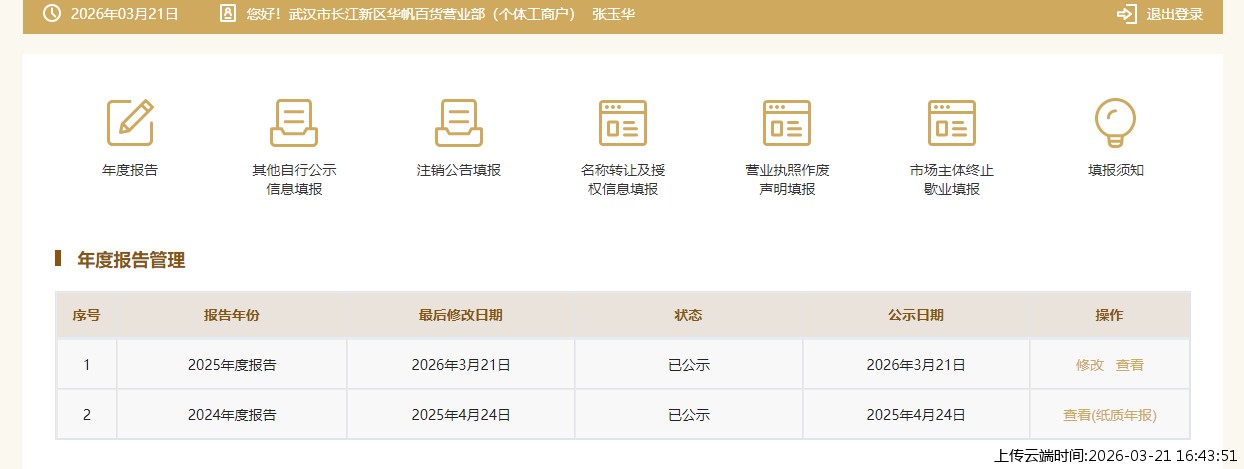Open the 注销公告填报 tray icon

coord(458,122)
